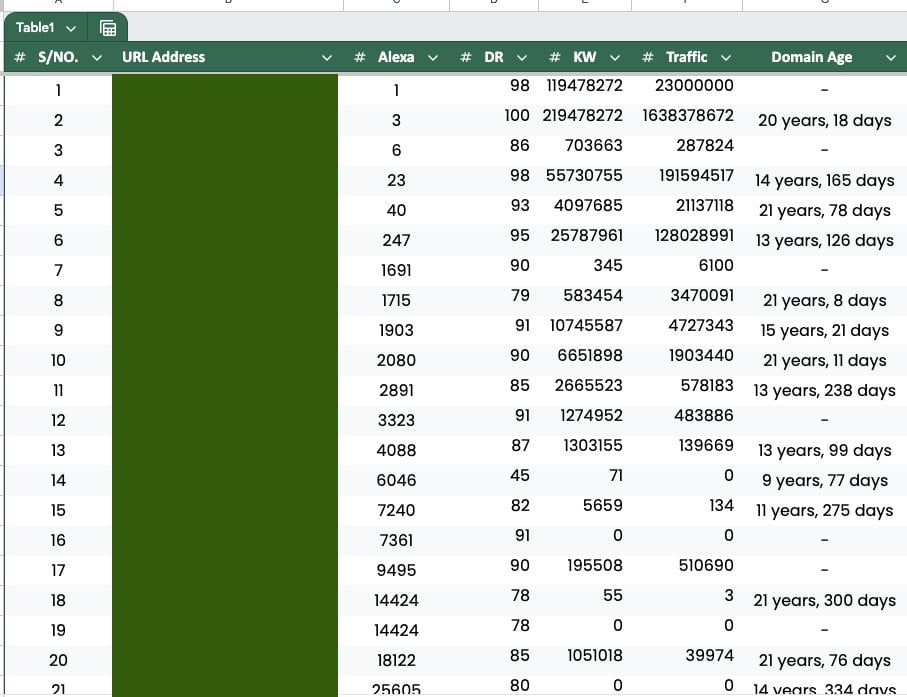Open the KW column dropdown arrow
907x697 pixels.
tap(614, 57)
